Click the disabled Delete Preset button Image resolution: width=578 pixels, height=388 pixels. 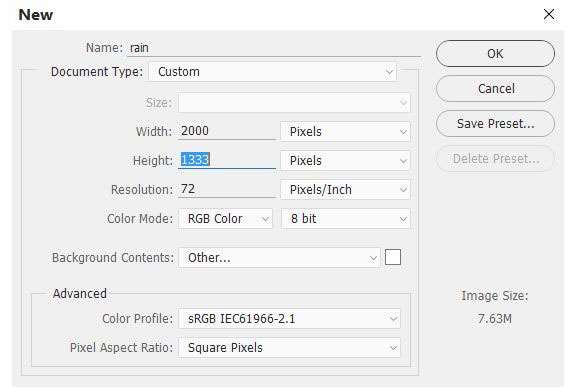[495, 159]
